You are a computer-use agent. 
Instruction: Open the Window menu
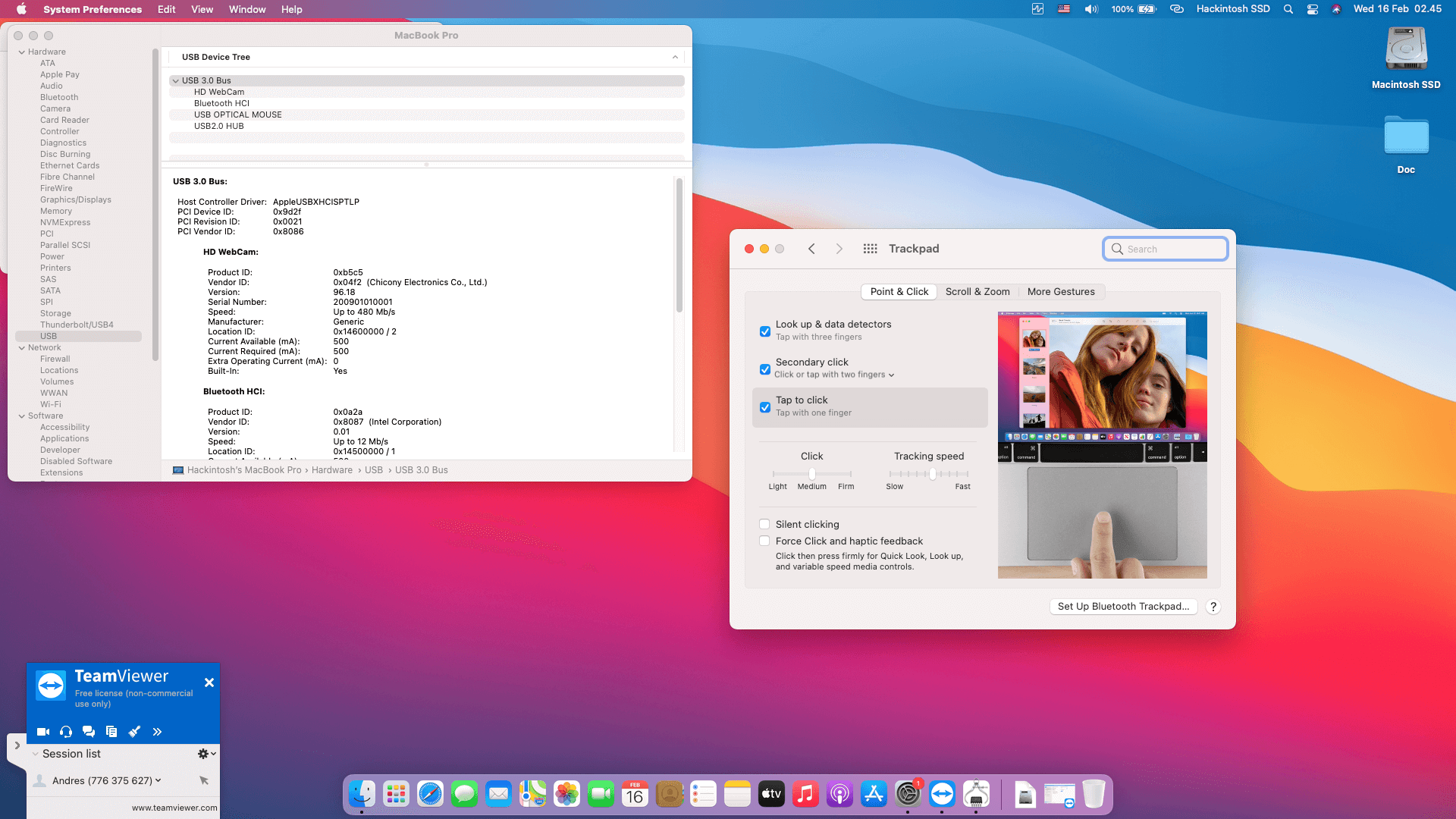coord(247,9)
